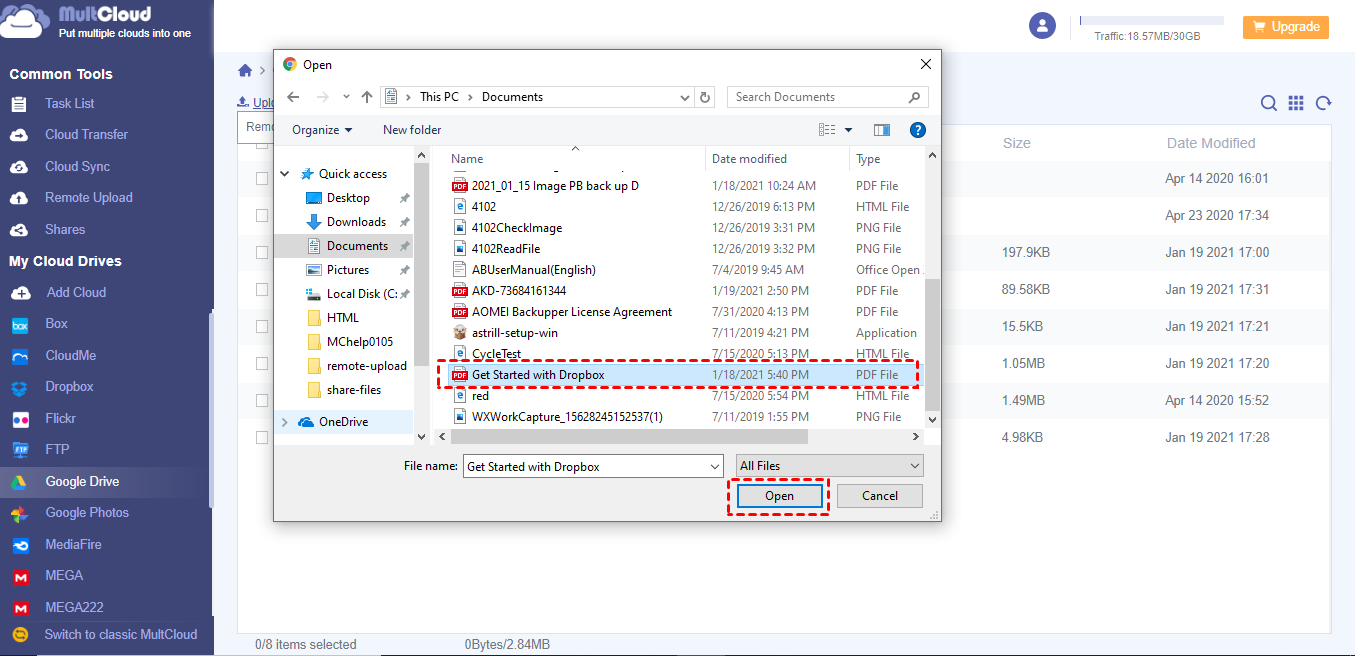Screen dimensions: 1355x656
Task: Open the All Files type dropdown
Action: [x=829, y=465]
